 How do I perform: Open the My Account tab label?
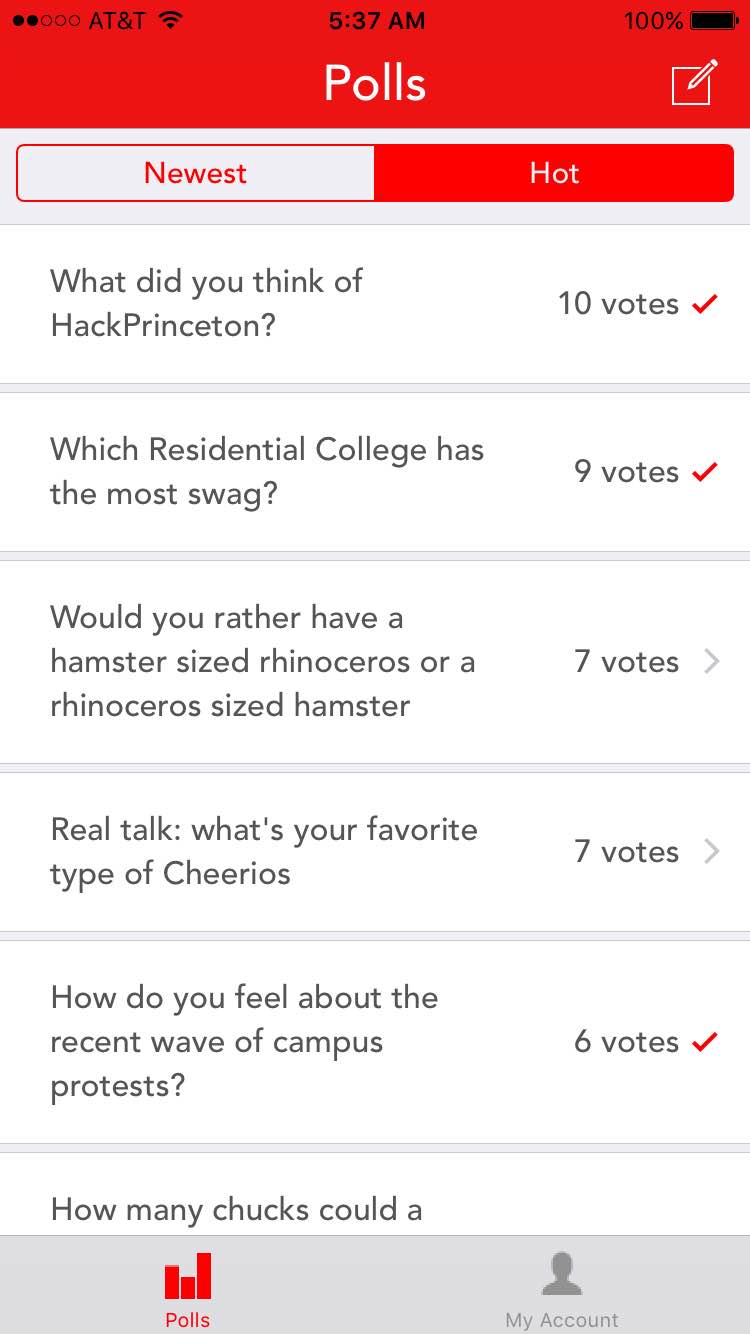click(x=562, y=1320)
